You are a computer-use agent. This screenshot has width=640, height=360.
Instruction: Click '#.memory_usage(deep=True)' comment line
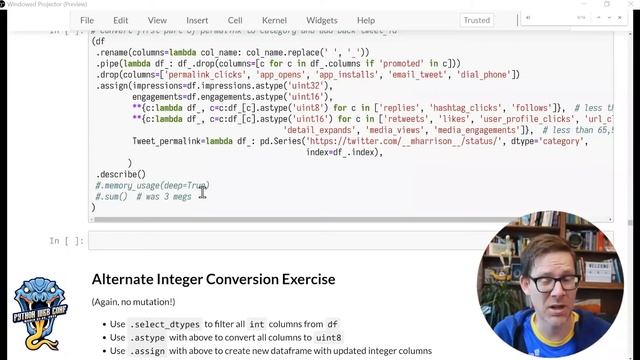pos(152,185)
